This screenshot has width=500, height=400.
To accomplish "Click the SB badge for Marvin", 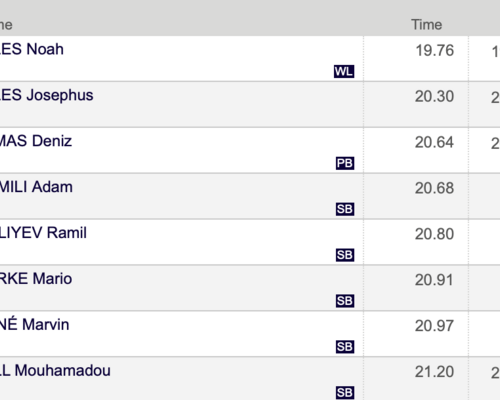I will coord(345,347).
